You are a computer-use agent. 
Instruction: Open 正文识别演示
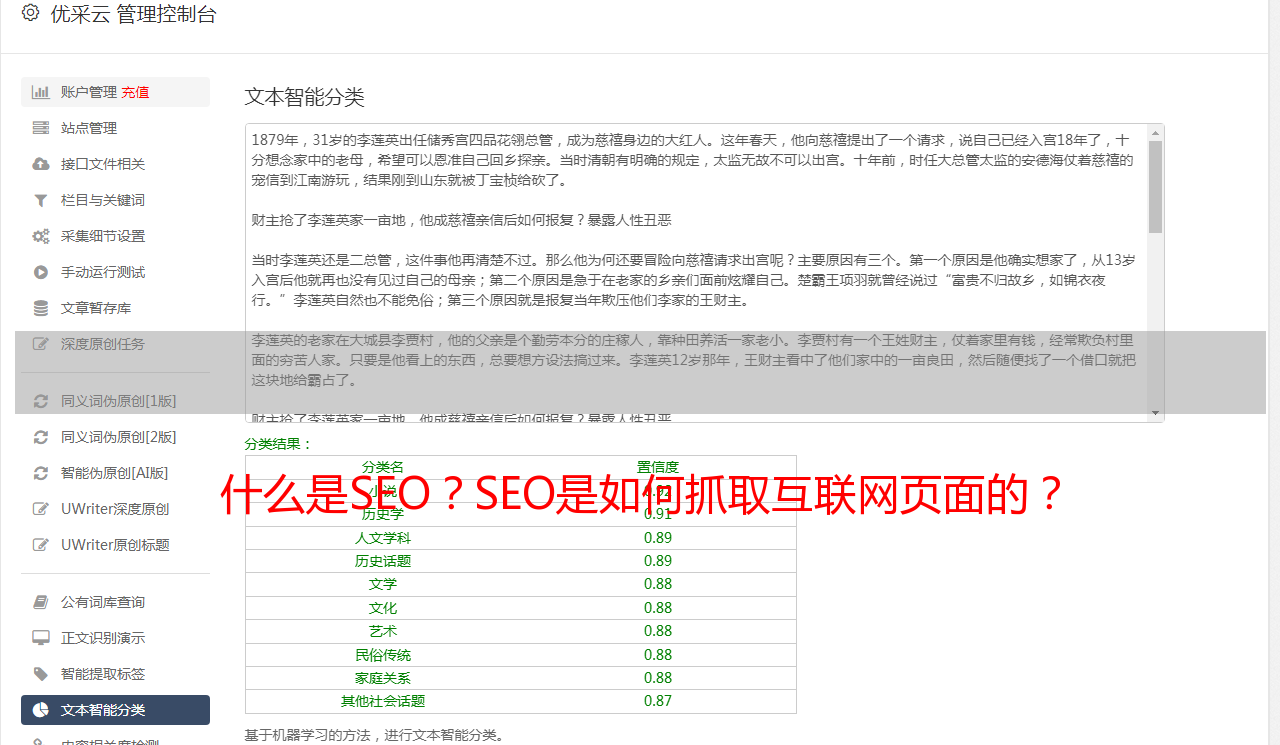tap(115, 638)
